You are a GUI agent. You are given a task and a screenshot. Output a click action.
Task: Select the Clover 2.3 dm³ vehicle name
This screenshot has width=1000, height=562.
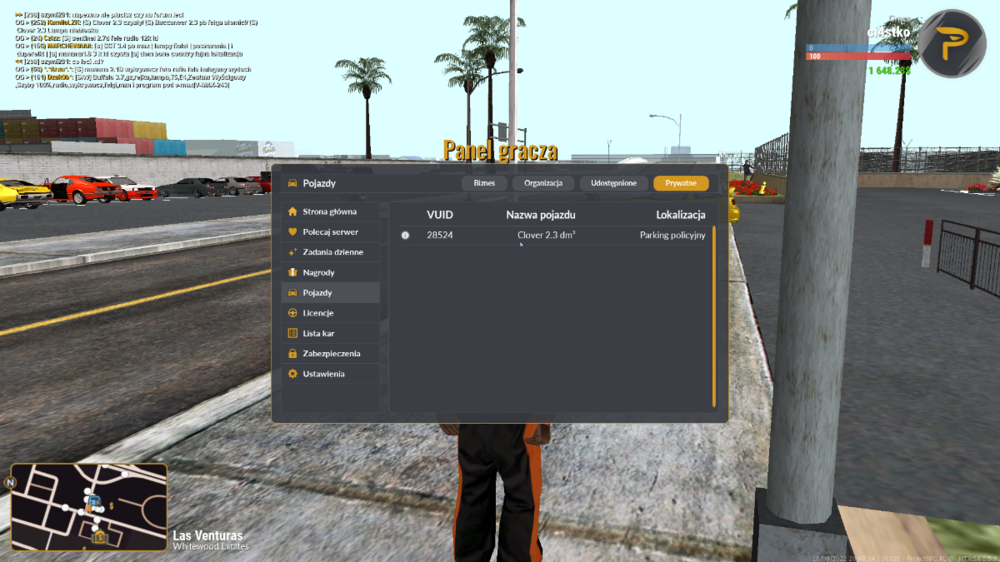pyautogui.click(x=546, y=235)
